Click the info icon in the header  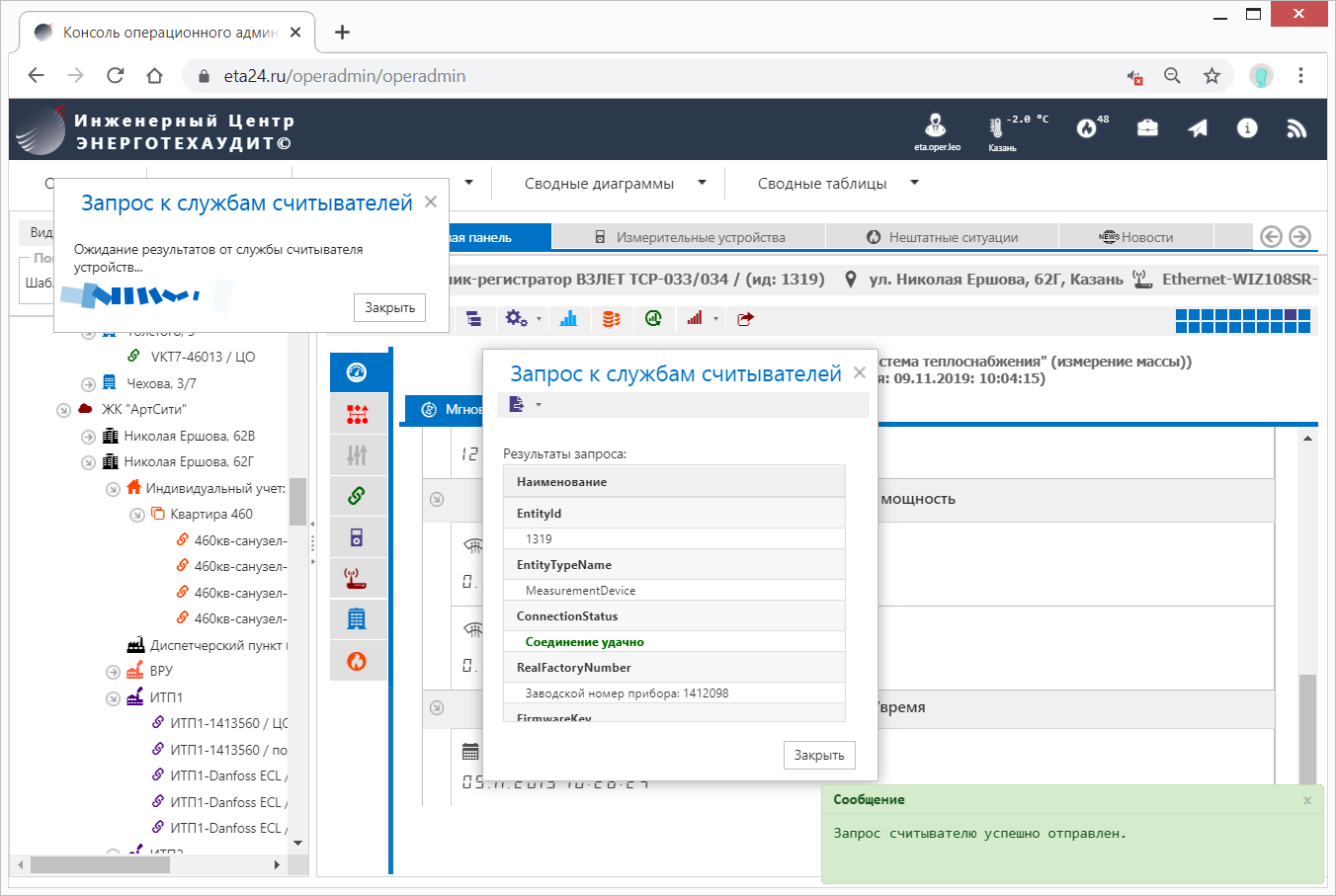click(x=1247, y=128)
